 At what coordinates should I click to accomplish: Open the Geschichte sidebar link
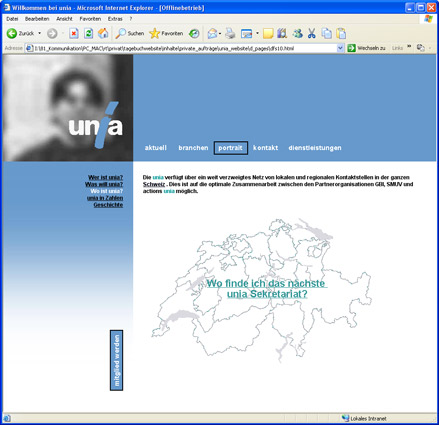tap(108, 205)
